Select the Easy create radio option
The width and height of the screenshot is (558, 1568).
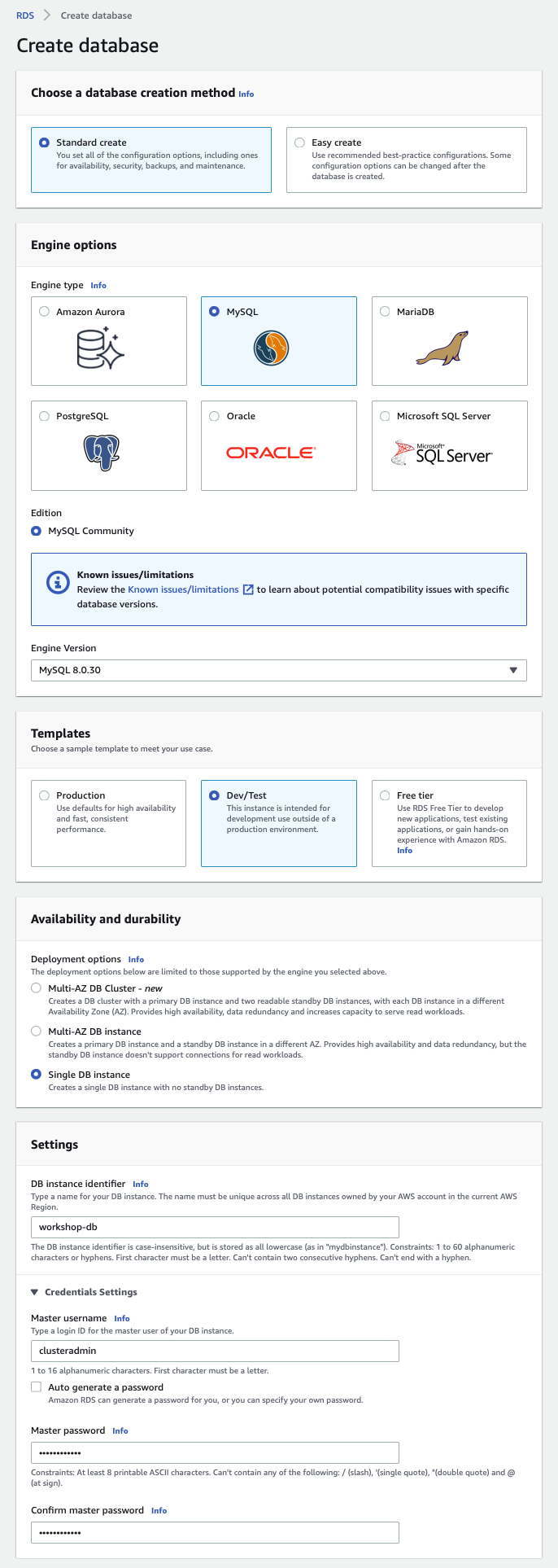pos(300,142)
